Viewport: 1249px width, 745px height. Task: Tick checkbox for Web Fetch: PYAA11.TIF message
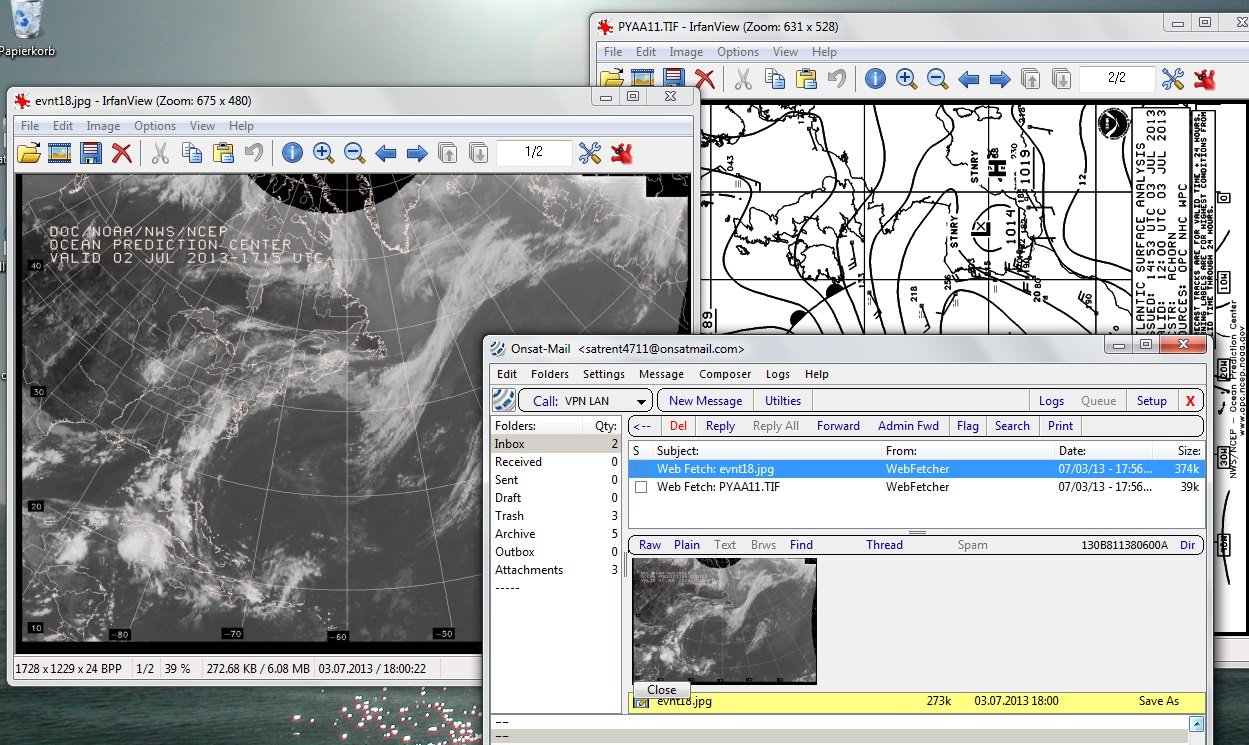coord(641,487)
